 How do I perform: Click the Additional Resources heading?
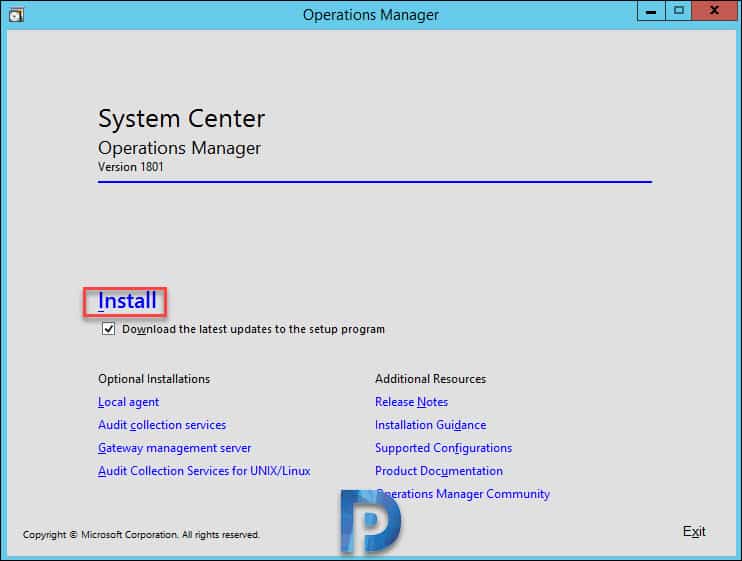pyautogui.click(x=430, y=379)
